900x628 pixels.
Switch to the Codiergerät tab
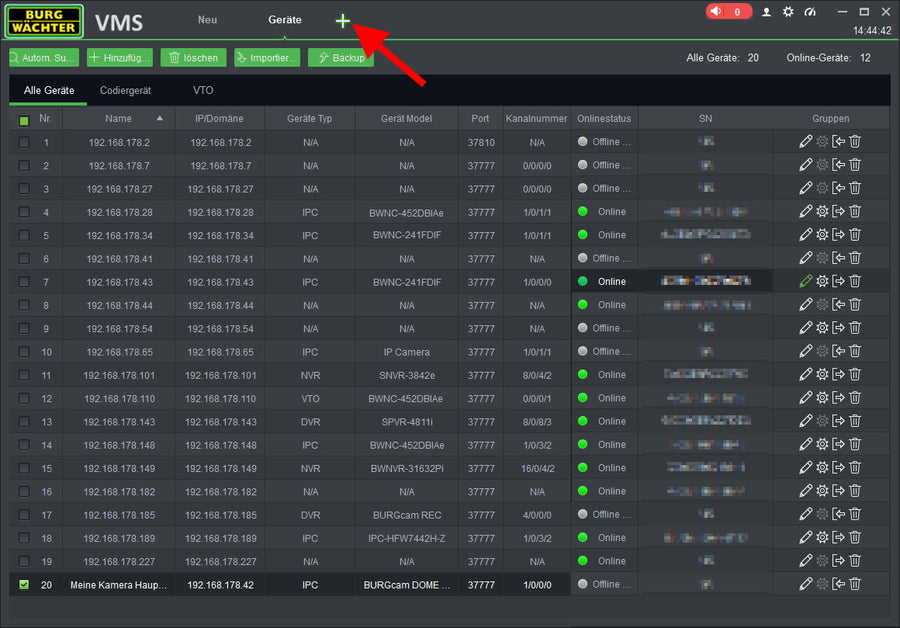click(125, 91)
